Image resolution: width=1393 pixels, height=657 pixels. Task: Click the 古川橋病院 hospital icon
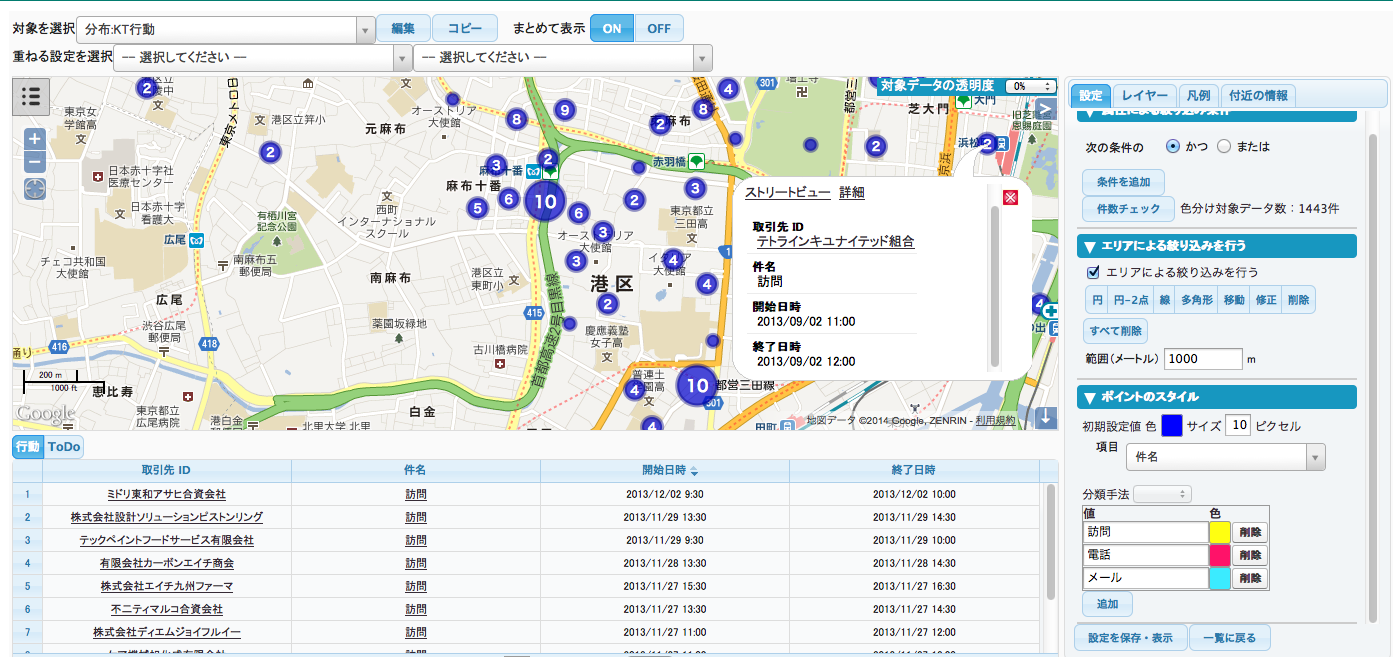[499, 365]
